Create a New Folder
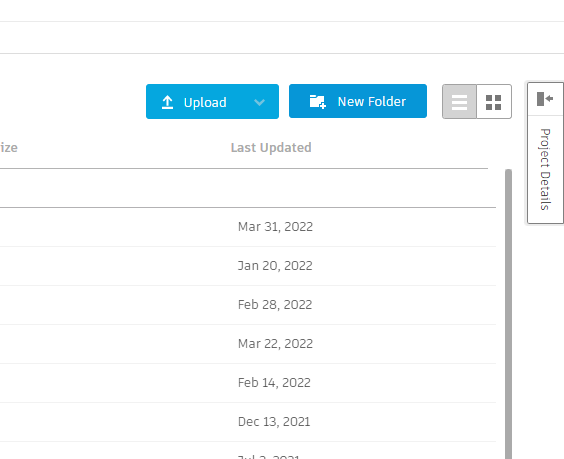 click(358, 101)
